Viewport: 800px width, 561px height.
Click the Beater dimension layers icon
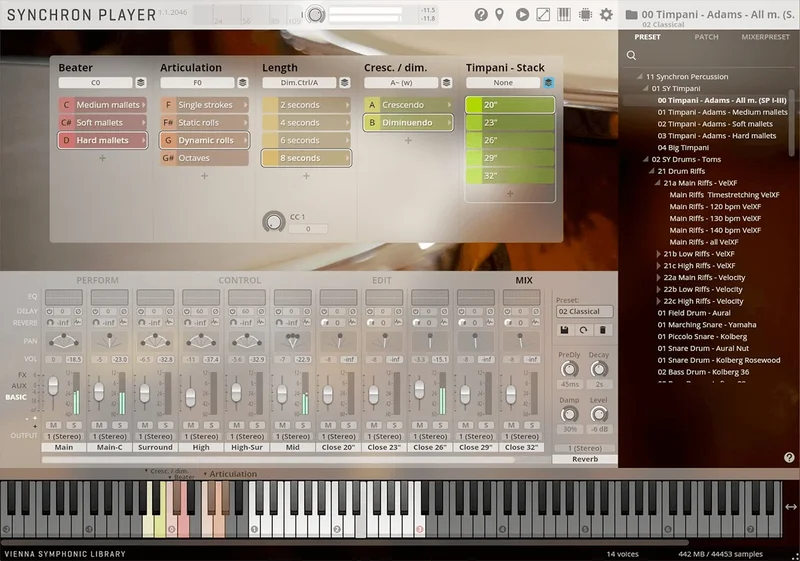click(141, 83)
